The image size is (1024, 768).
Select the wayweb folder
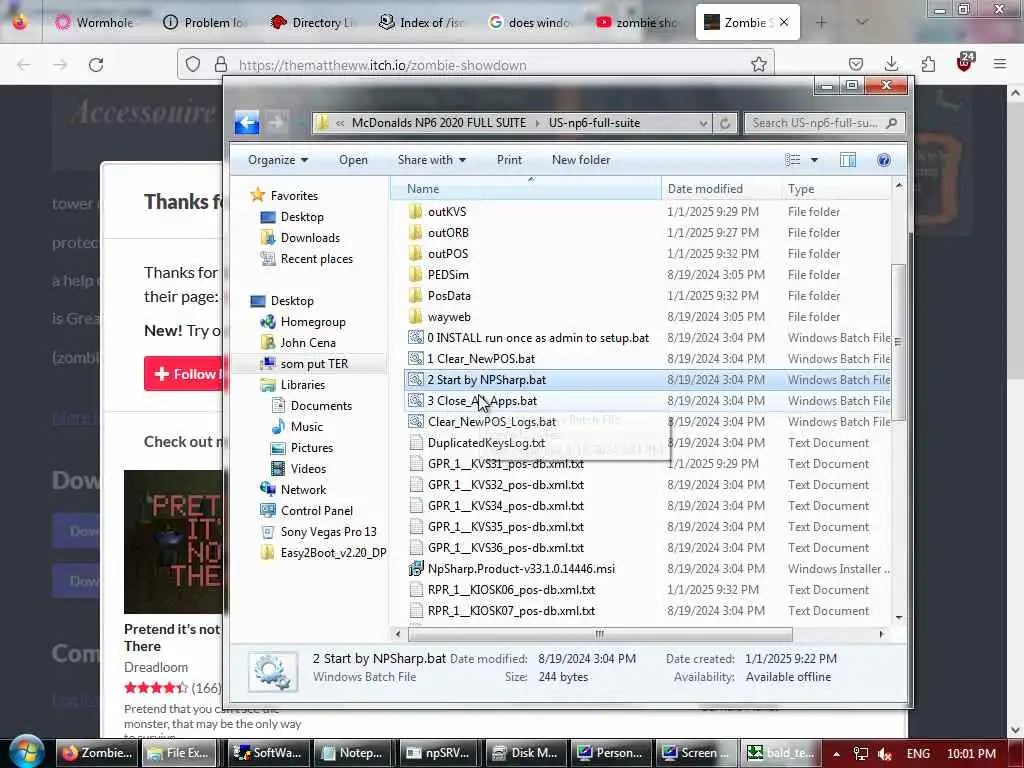(449, 317)
